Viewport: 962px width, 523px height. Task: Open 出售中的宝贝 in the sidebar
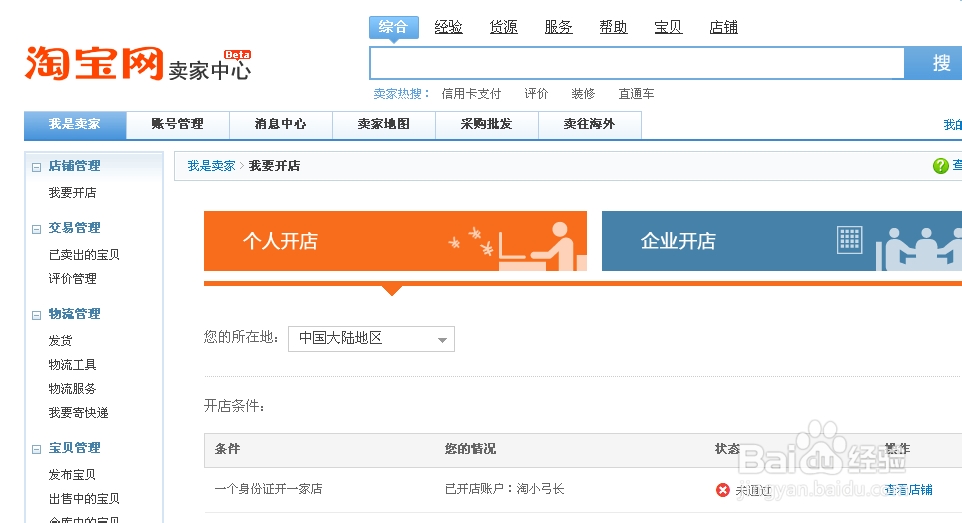[84, 498]
